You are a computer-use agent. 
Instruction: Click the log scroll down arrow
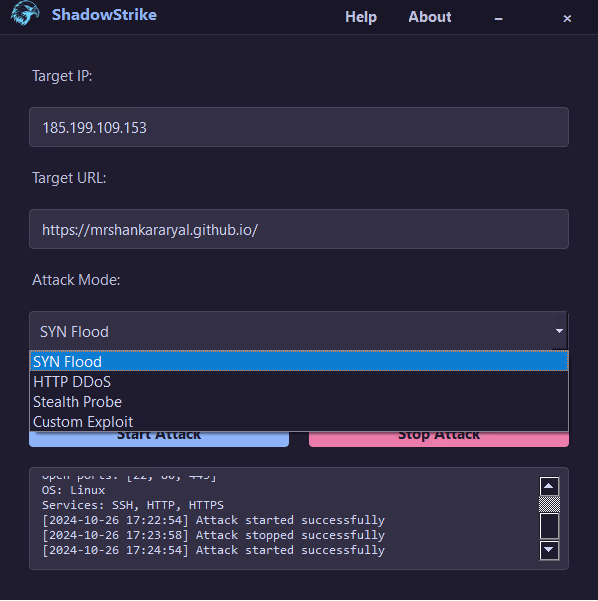549,550
